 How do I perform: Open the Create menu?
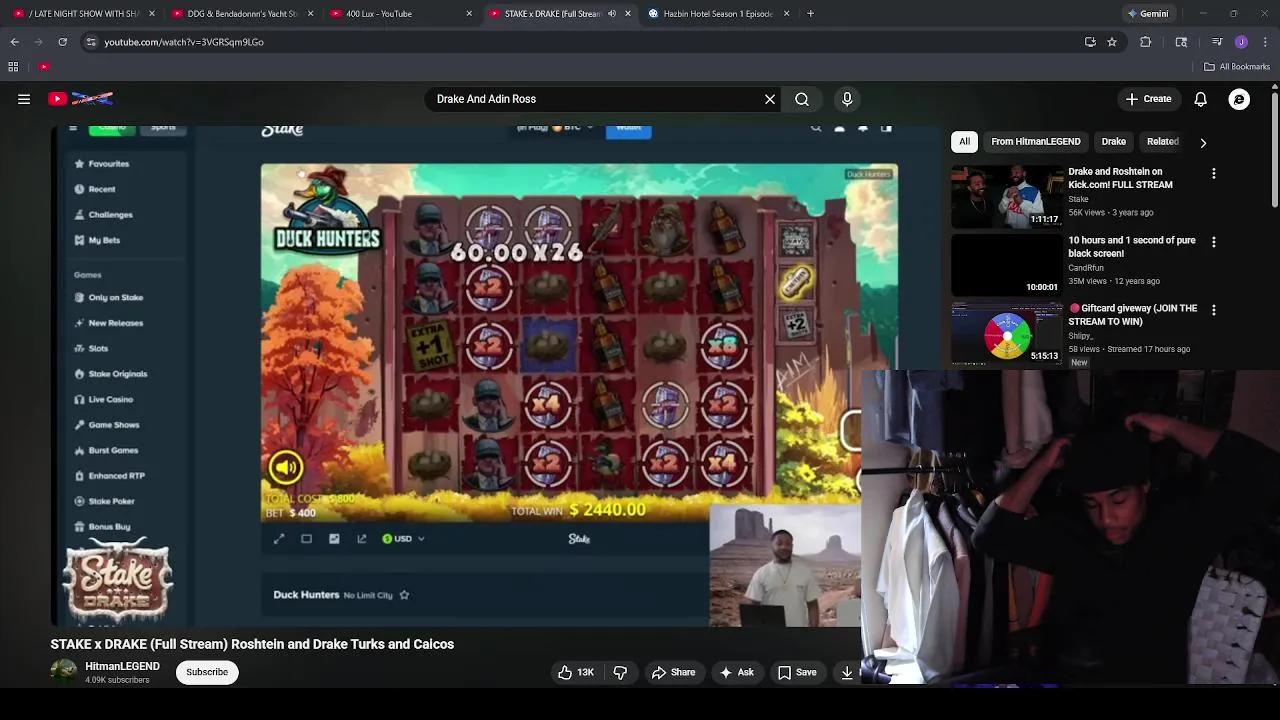click(x=1148, y=99)
